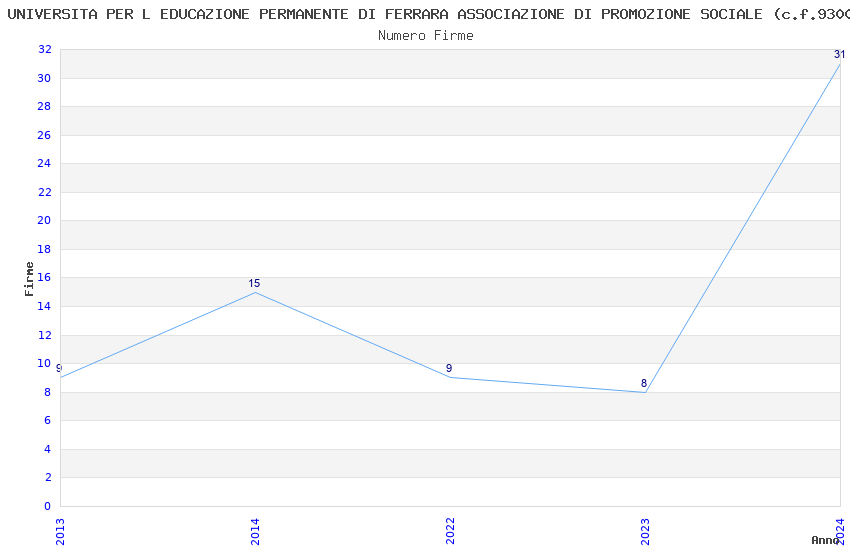Click the y-axis tick value 28
The image size is (850, 550).
(44, 106)
